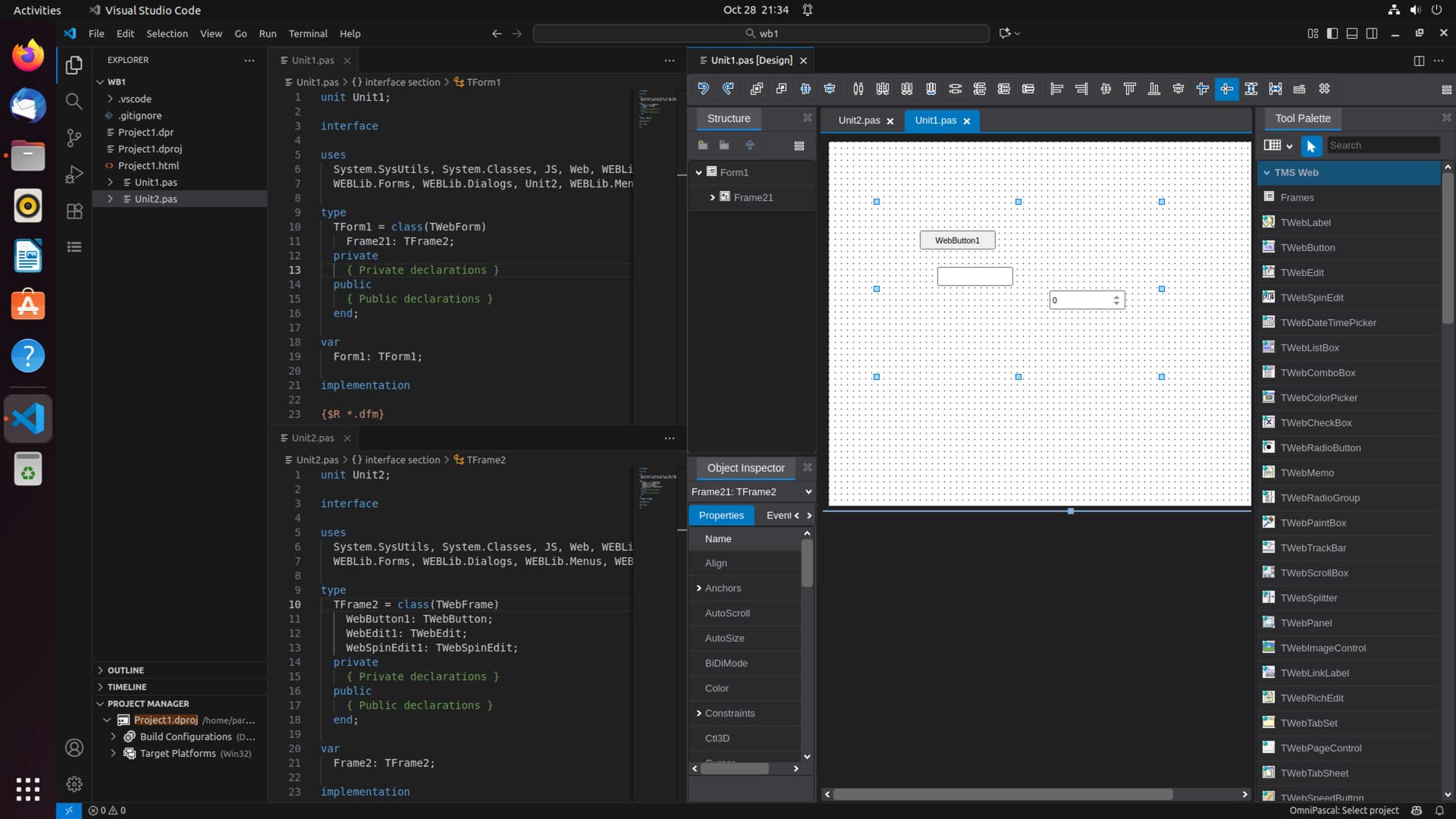Toggle the primary sidebar layout icon

tap(1332, 33)
